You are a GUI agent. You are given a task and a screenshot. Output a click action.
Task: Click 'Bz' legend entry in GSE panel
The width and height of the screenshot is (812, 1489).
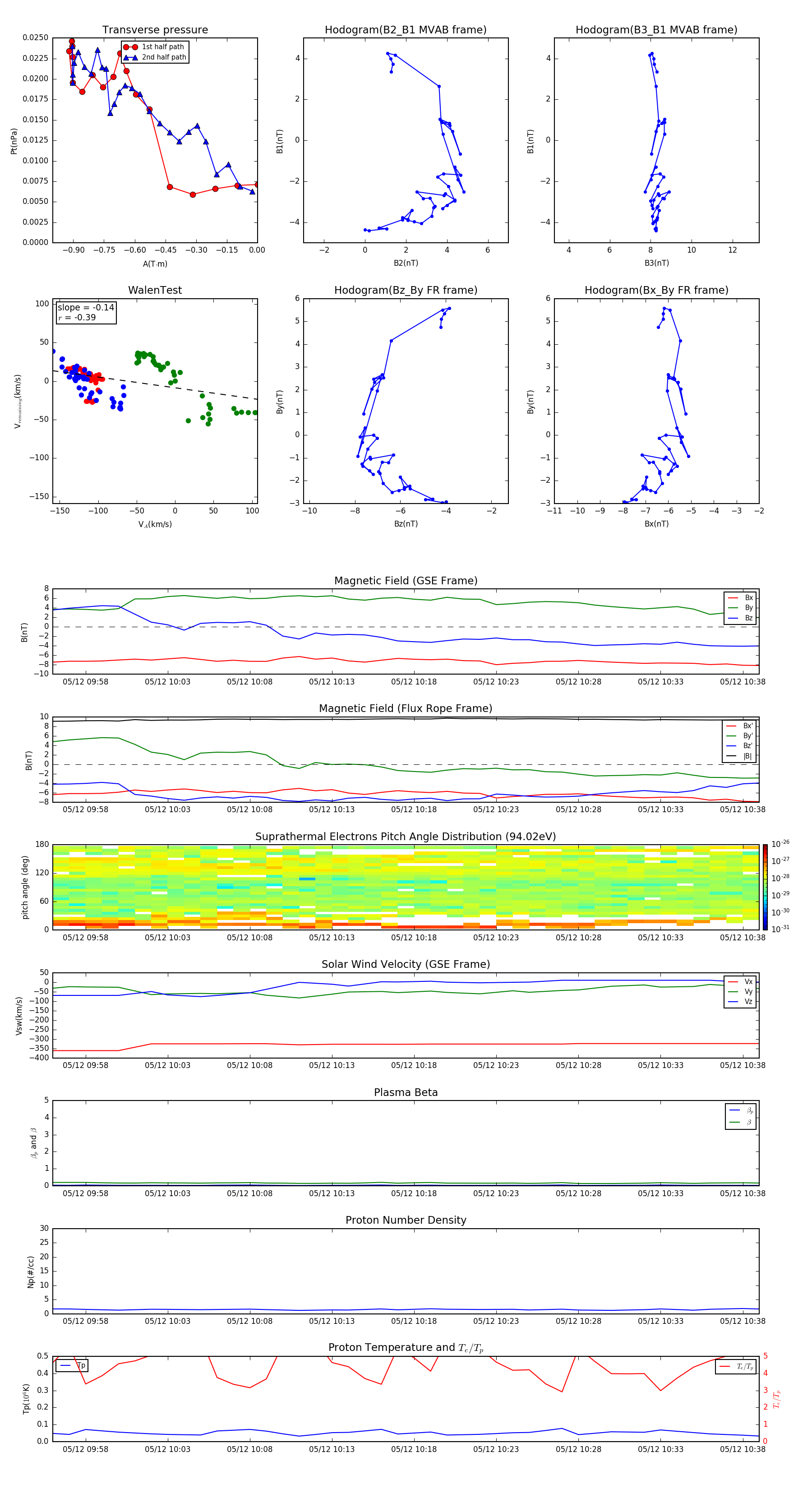pos(740,618)
